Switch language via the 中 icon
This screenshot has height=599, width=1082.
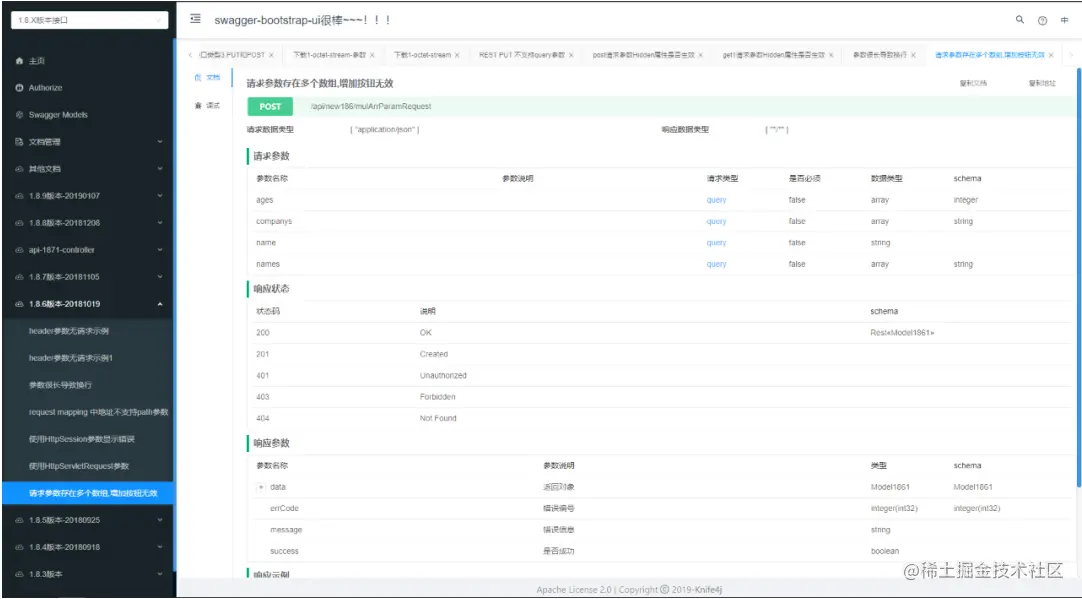[1064, 21]
